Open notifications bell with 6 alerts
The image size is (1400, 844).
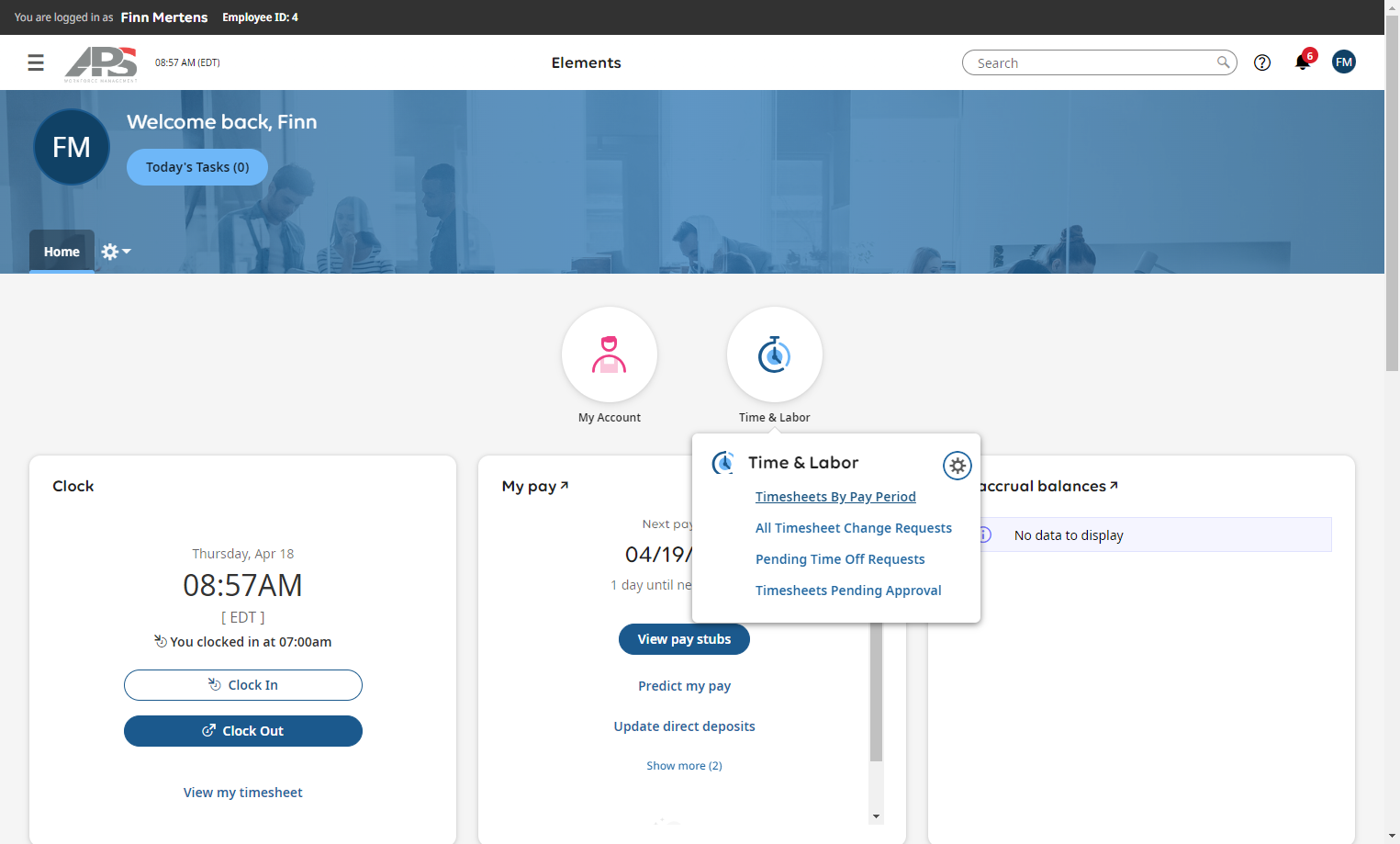[1303, 62]
